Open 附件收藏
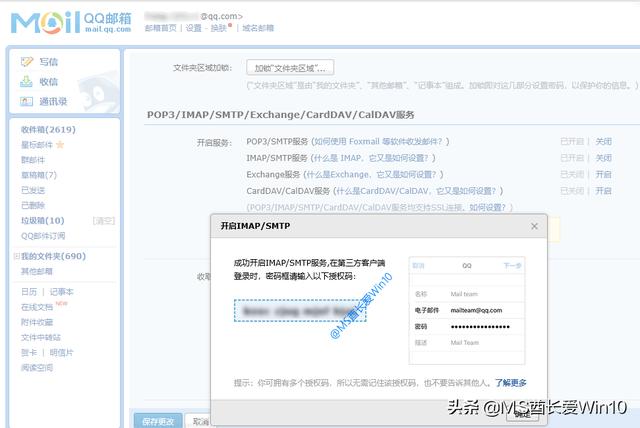 [37, 322]
